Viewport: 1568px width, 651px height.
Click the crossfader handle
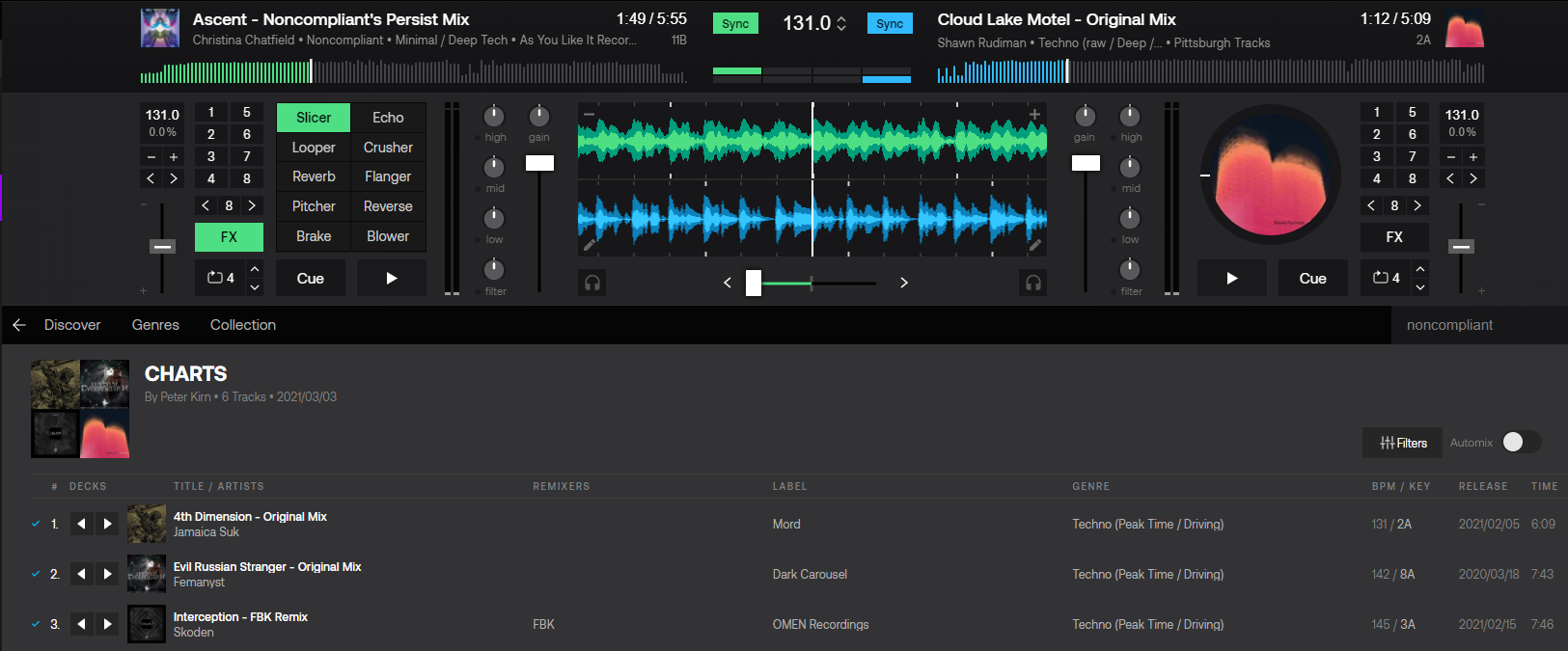click(x=754, y=283)
